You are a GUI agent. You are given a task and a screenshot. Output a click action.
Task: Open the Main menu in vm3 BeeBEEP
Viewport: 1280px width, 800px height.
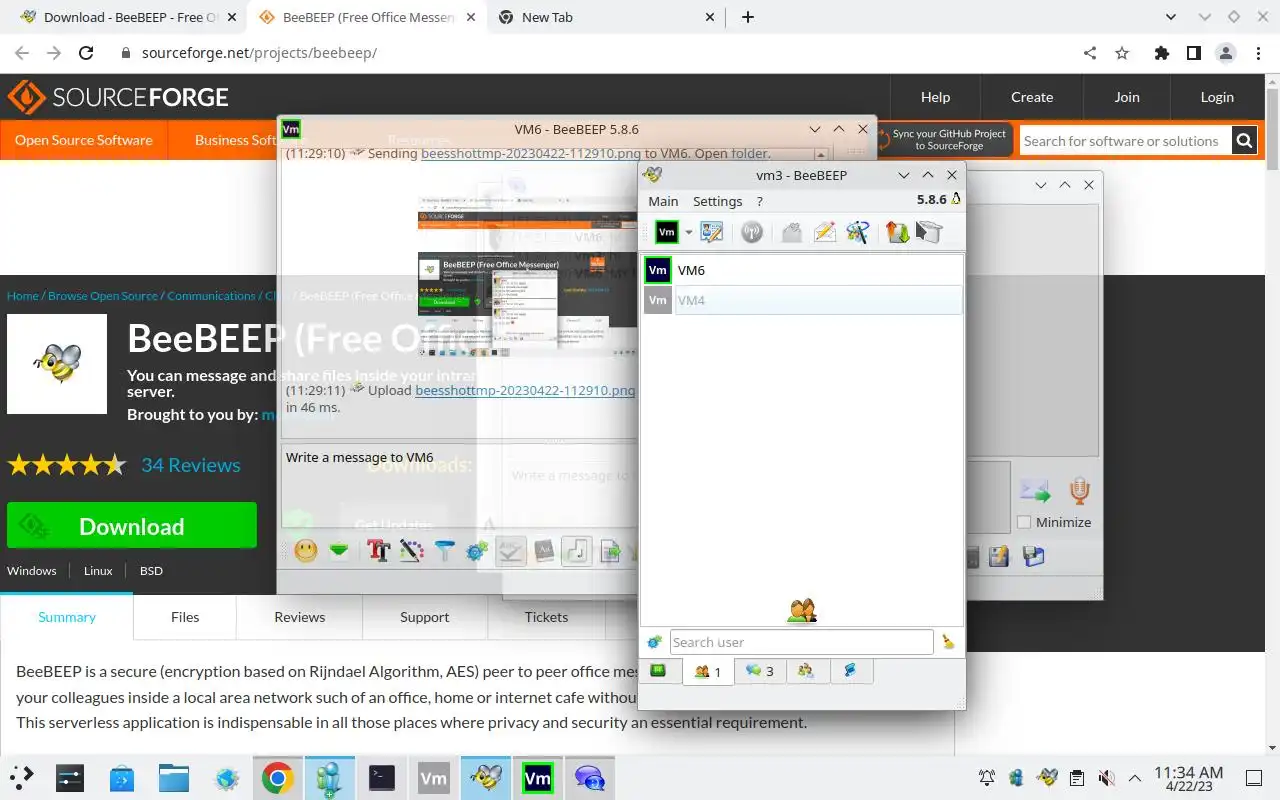coord(663,201)
